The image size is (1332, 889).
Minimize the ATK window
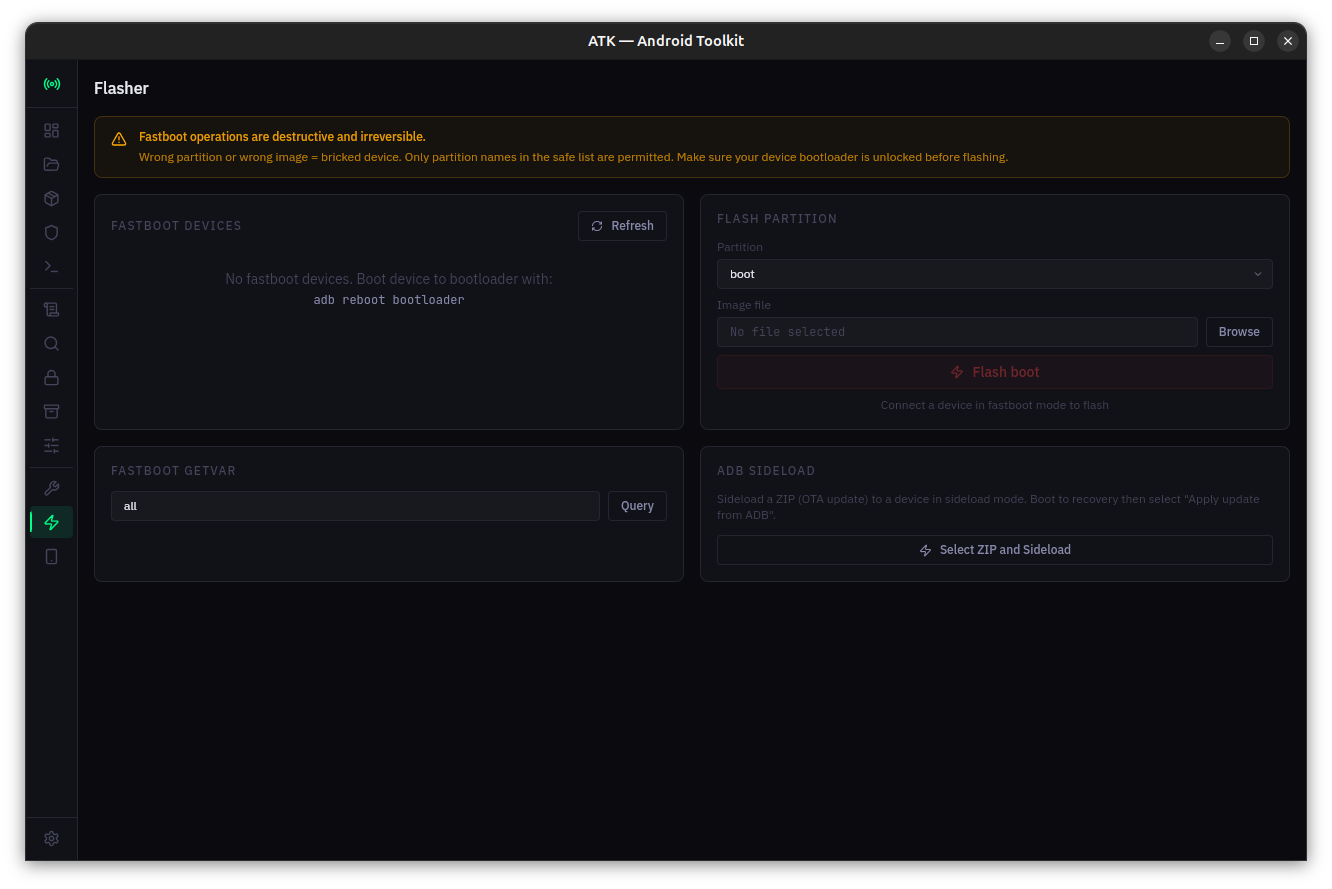coord(1220,41)
